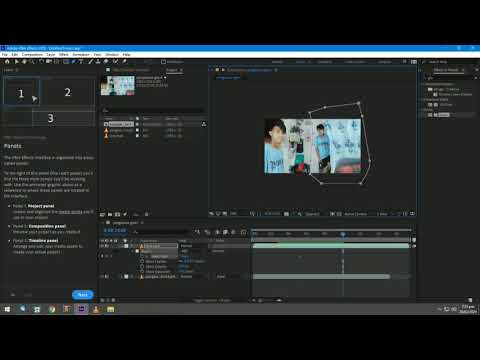This screenshot has height=360, width=480.
Task: Toggle the Snapping checkbox in toolbar
Action: coord(163,62)
